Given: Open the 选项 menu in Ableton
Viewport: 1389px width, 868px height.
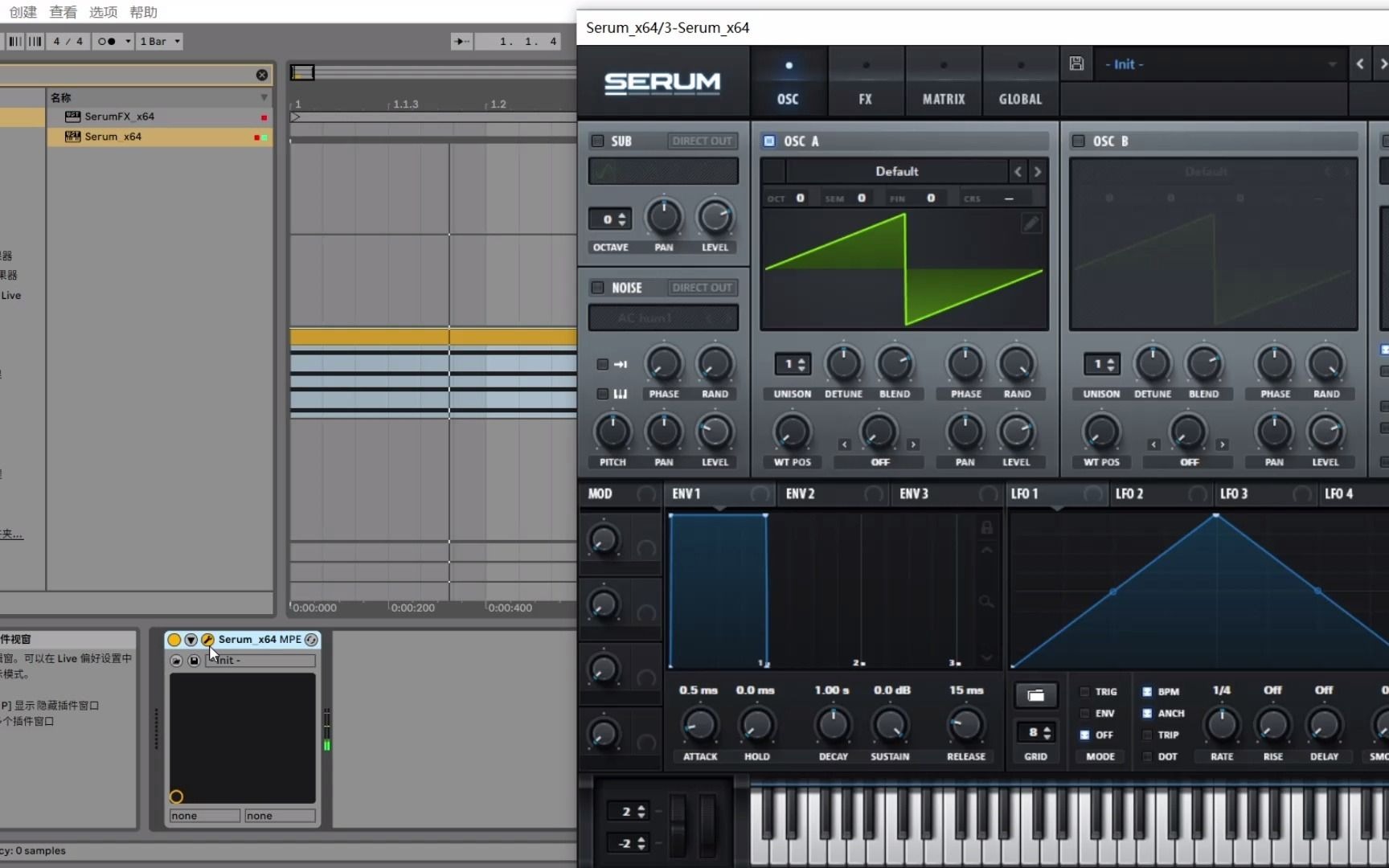Looking at the screenshot, I should (103, 12).
